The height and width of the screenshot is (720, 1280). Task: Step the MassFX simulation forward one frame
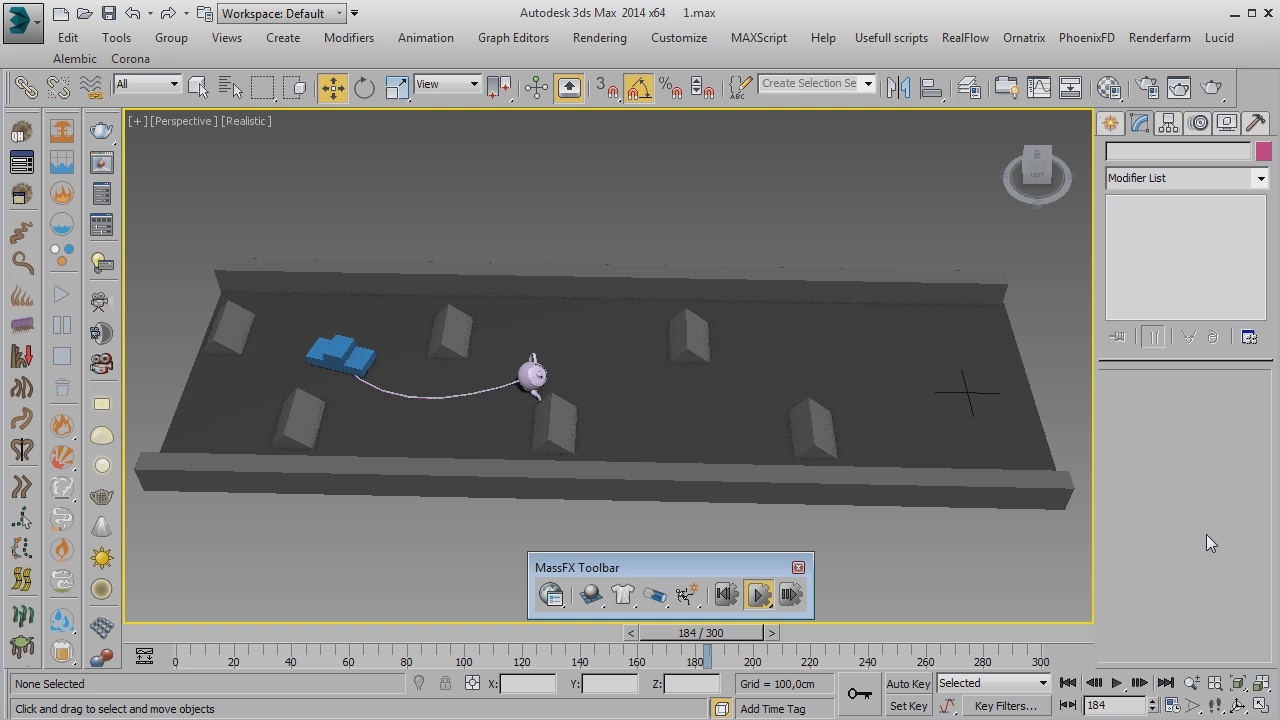pos(790,595)
